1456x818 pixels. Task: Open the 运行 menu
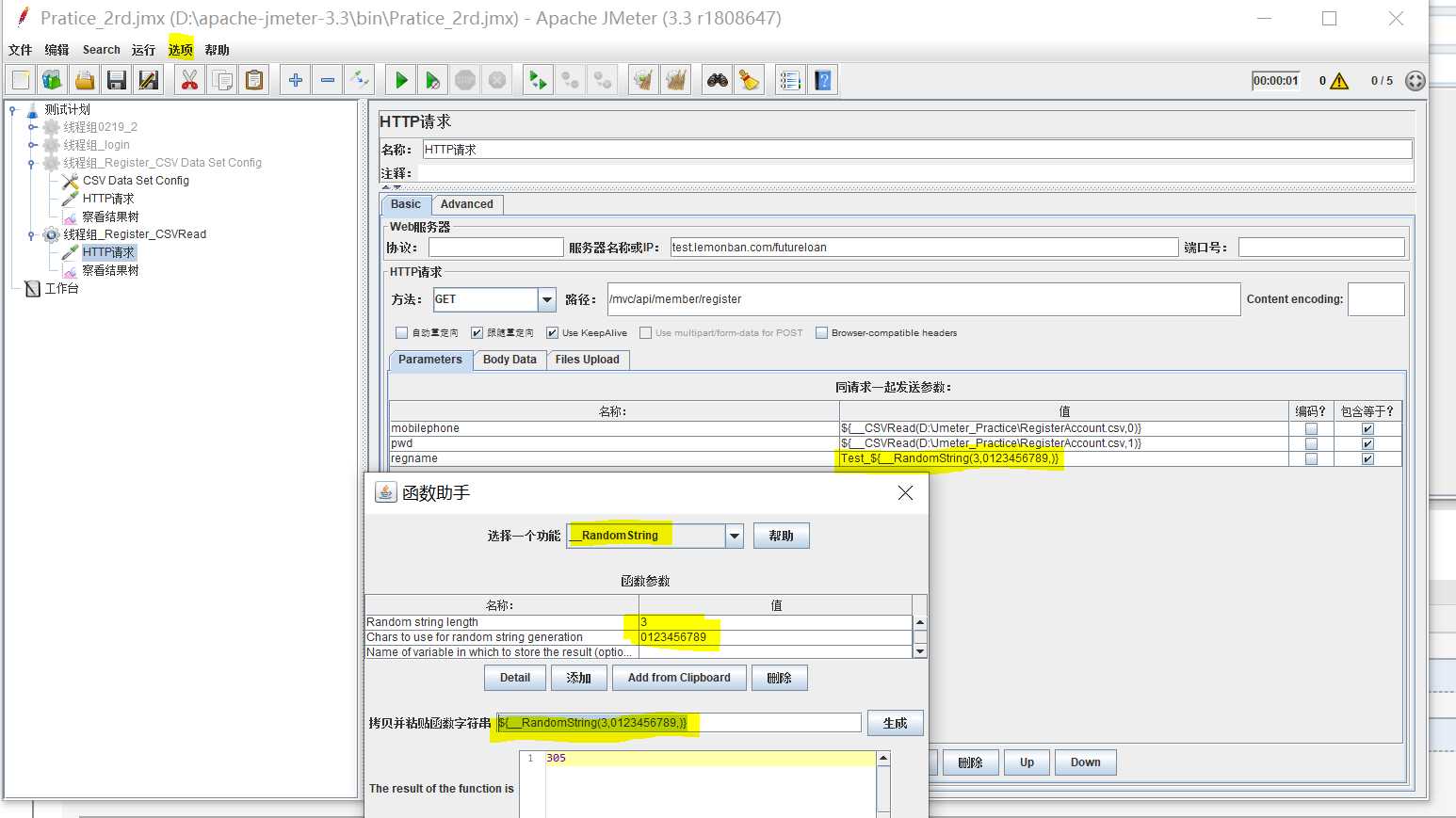click(143, 50)
